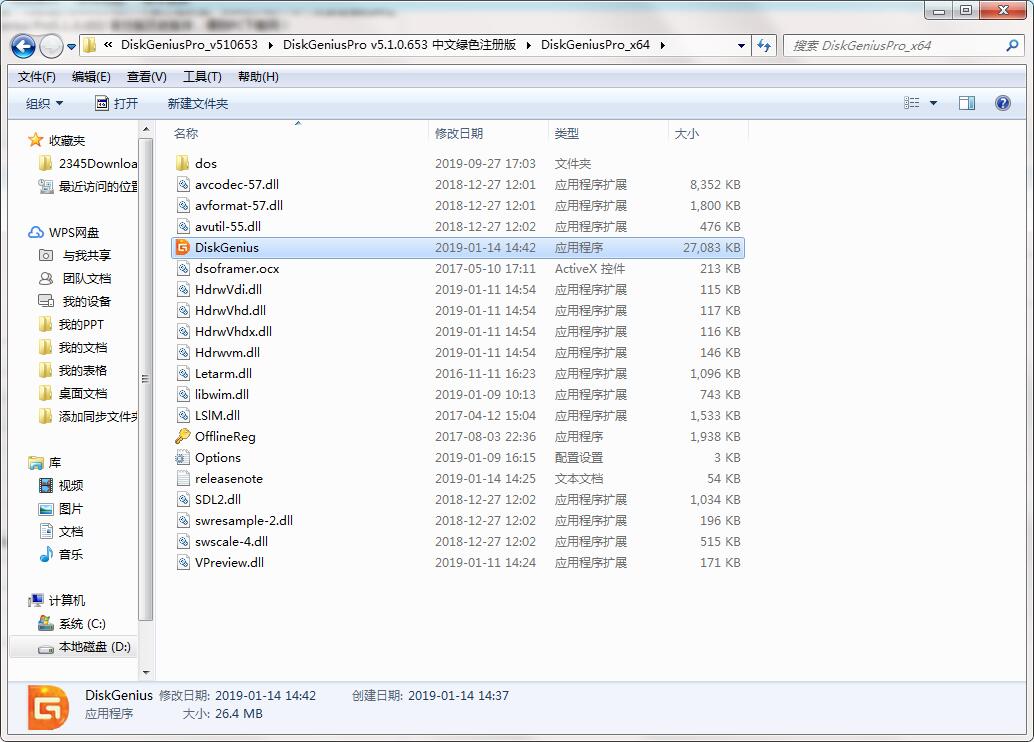Click the 图片 library icon
The image size is (1034, 742).
(46, 509)
